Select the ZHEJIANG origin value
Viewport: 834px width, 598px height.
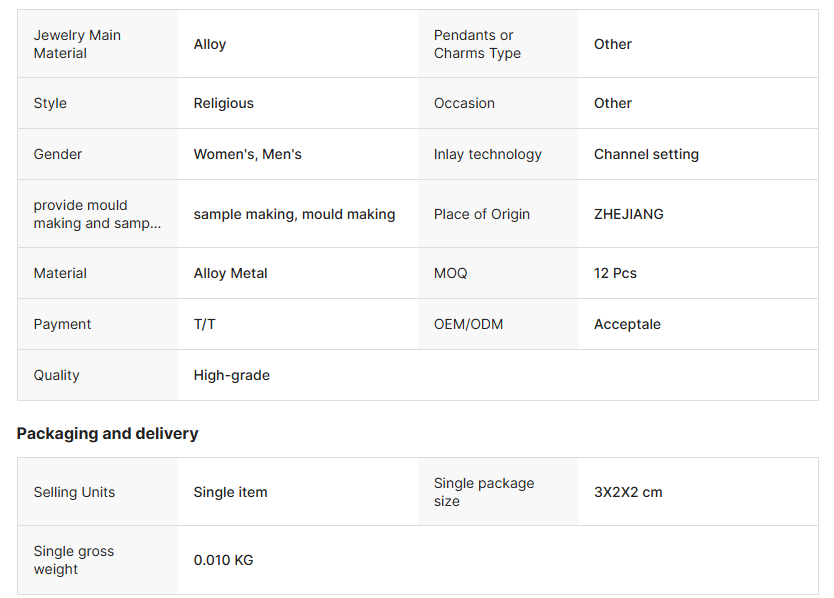point(629,214)
